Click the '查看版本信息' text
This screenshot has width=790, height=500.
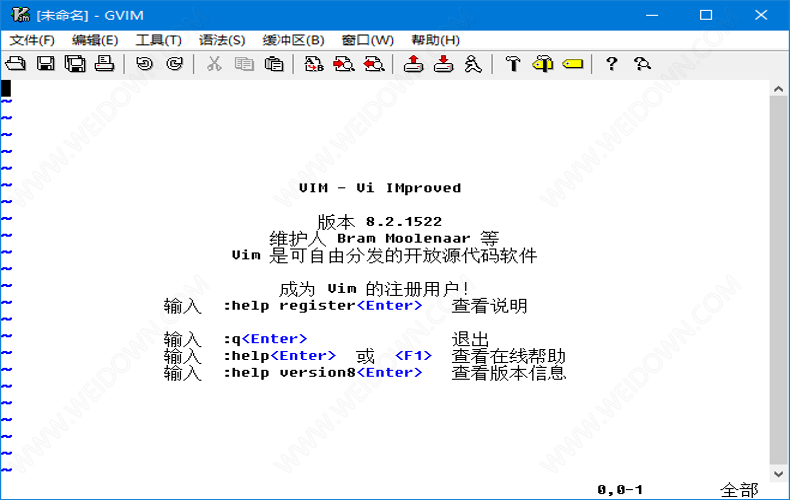coord(508,372)
